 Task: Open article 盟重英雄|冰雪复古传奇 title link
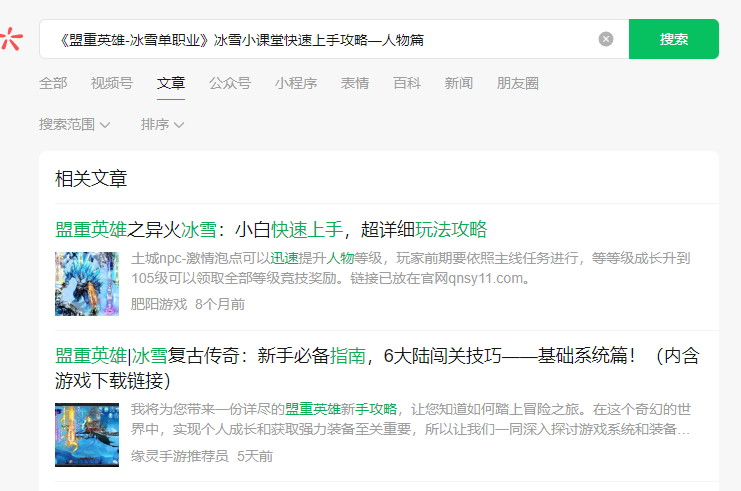click(377, 368)
